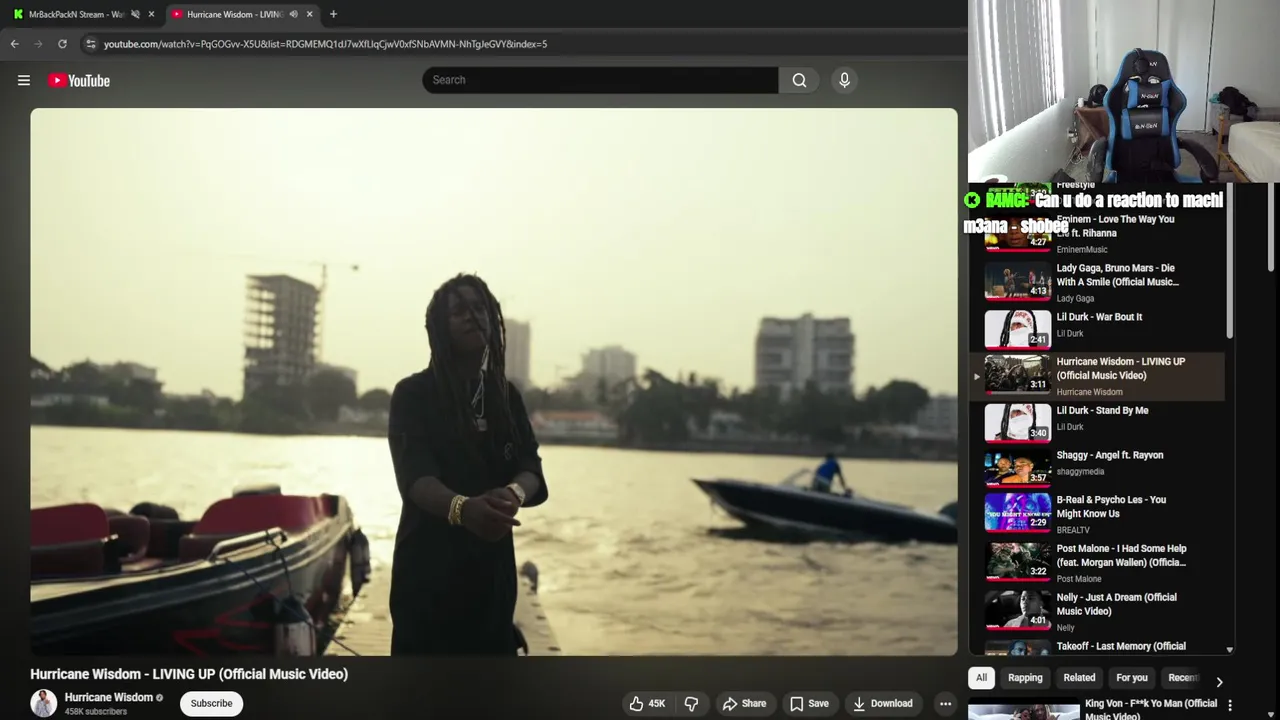
Task: Select the For you filter chip
Action: point(1132,678)
